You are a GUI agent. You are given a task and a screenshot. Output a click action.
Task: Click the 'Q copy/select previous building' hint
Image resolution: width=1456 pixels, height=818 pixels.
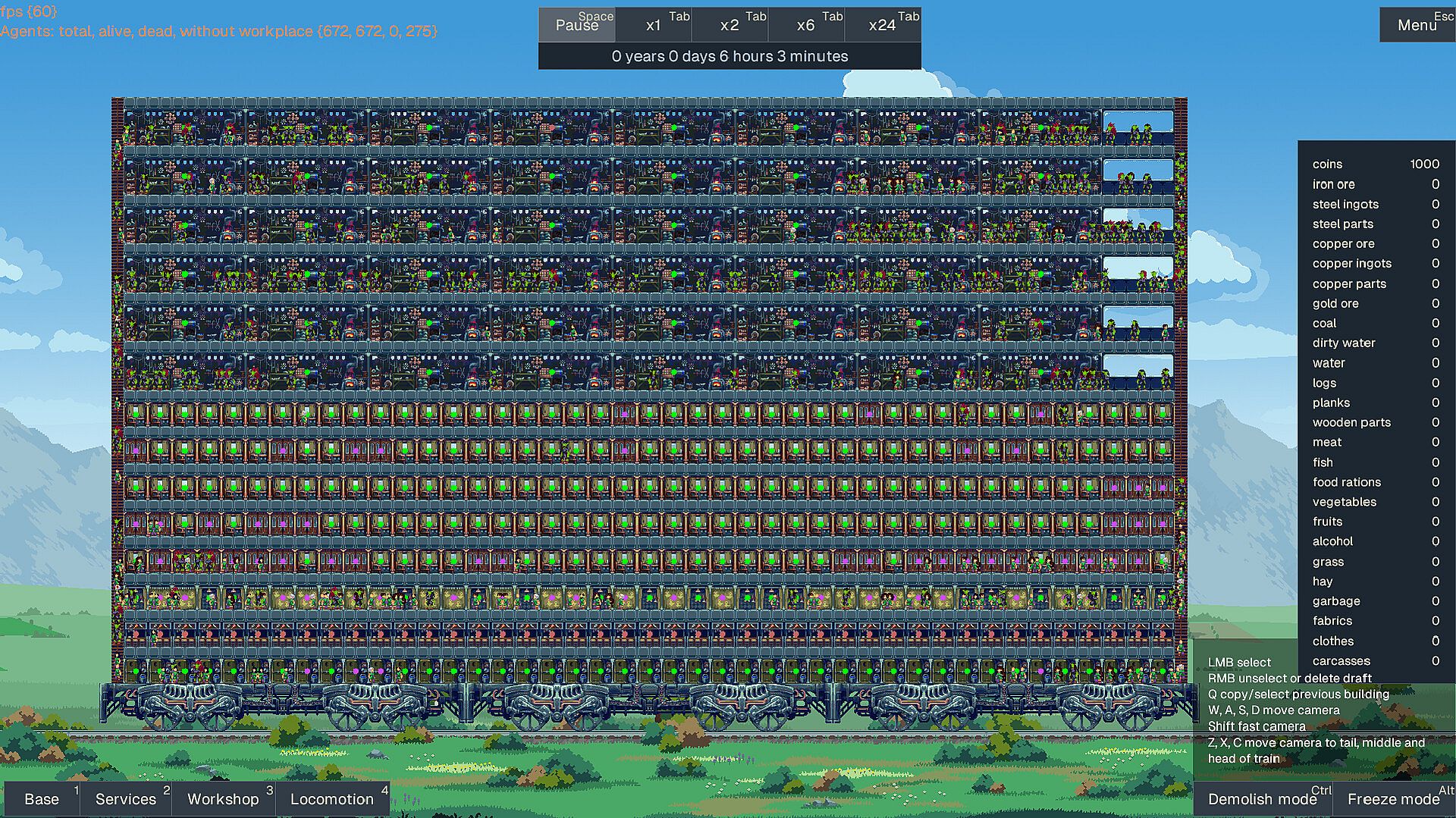pos(1298,694)
